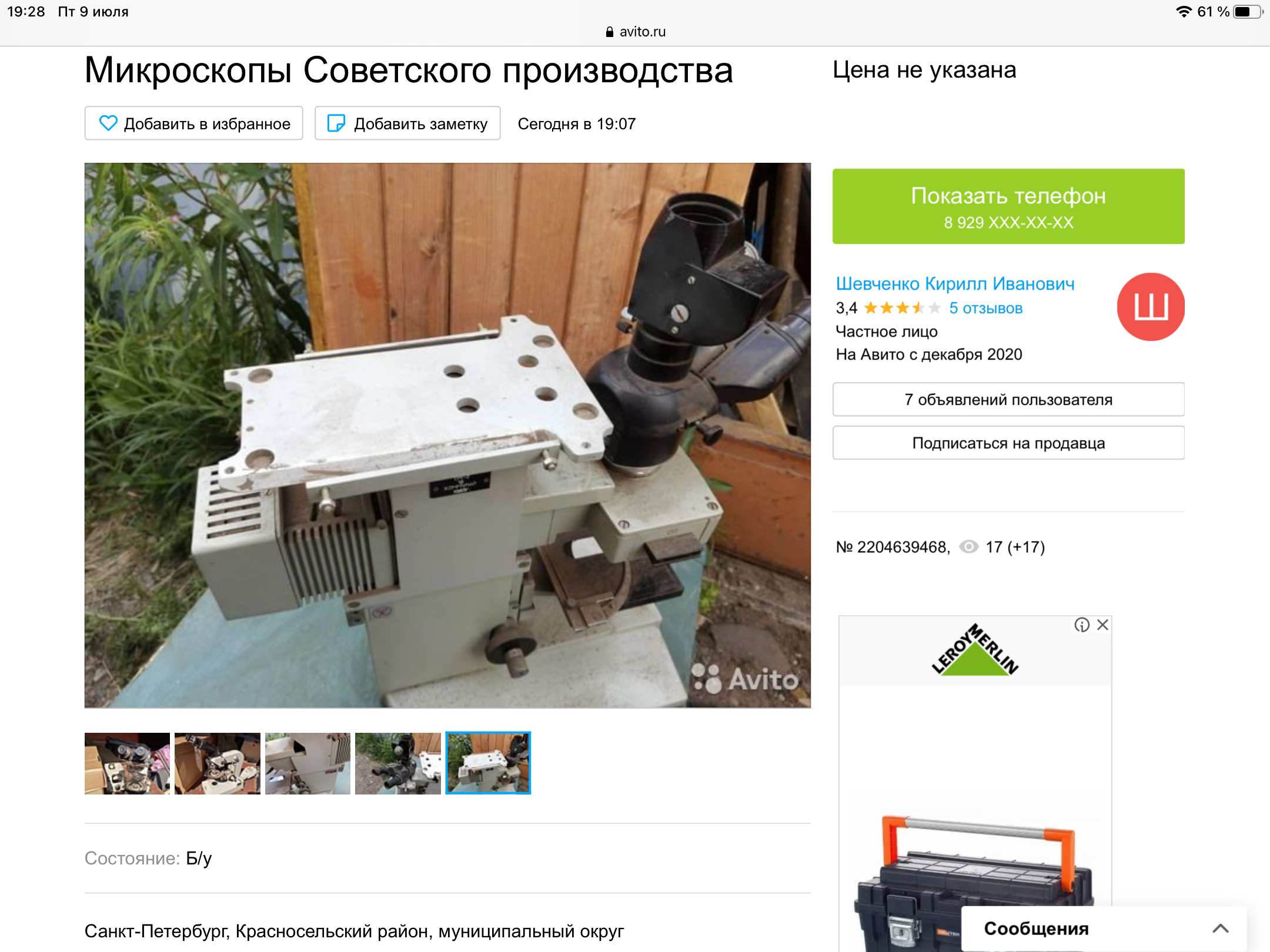Click the eye views icon near listing number
Screen dimensions: 1270x952
point(969,547)
